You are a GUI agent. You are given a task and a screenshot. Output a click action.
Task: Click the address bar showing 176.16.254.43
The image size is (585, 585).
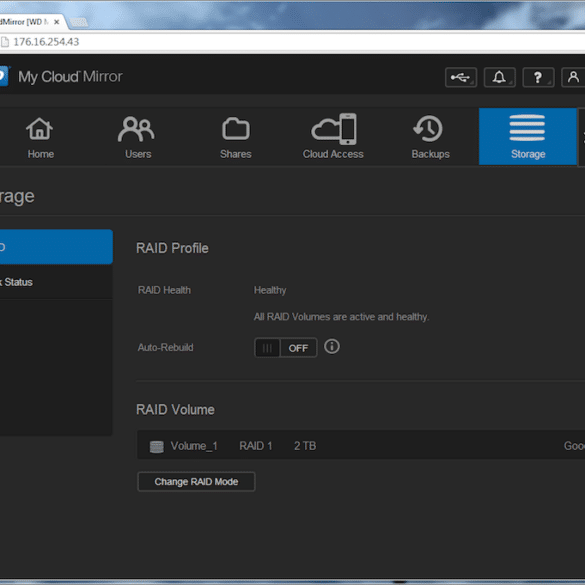[x=292, y=42]
